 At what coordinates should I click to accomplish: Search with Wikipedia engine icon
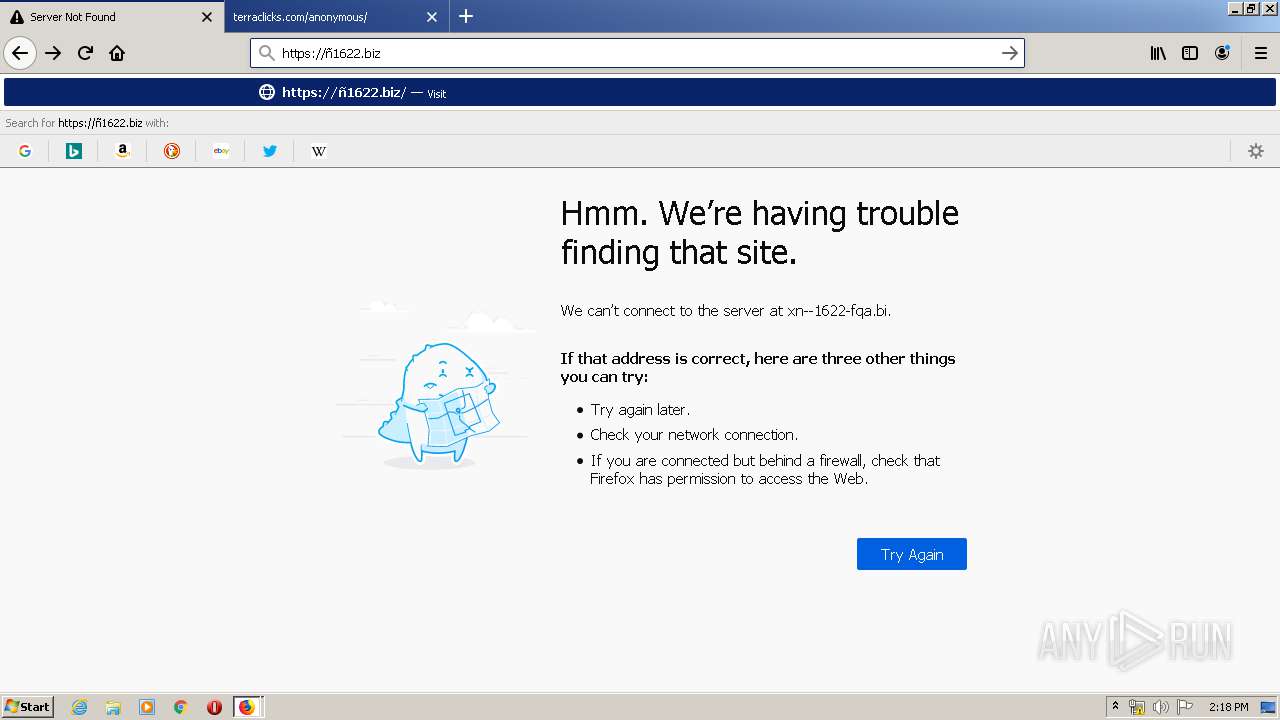319,151
